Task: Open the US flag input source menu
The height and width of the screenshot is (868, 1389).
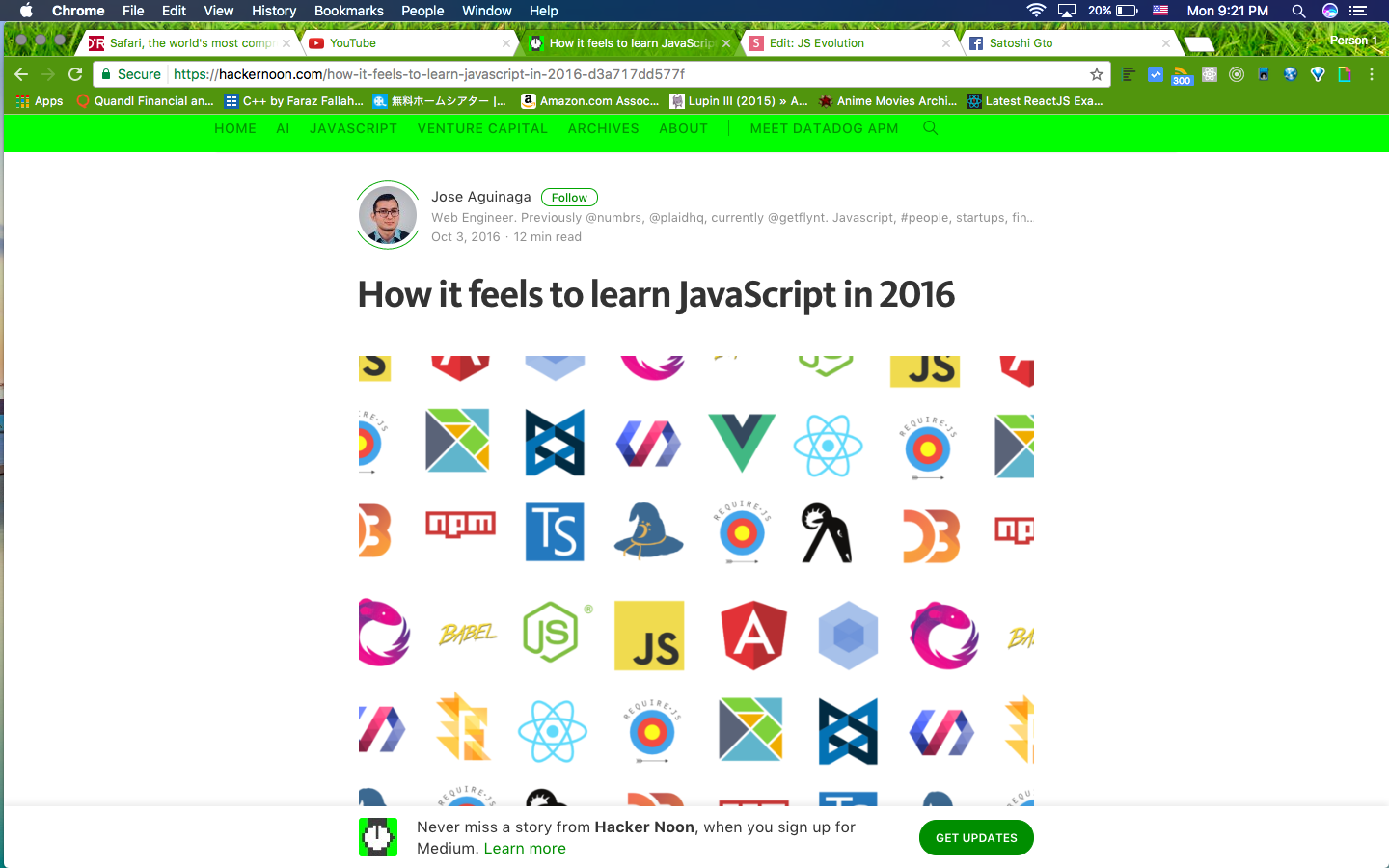Action: coord(1160,11)
